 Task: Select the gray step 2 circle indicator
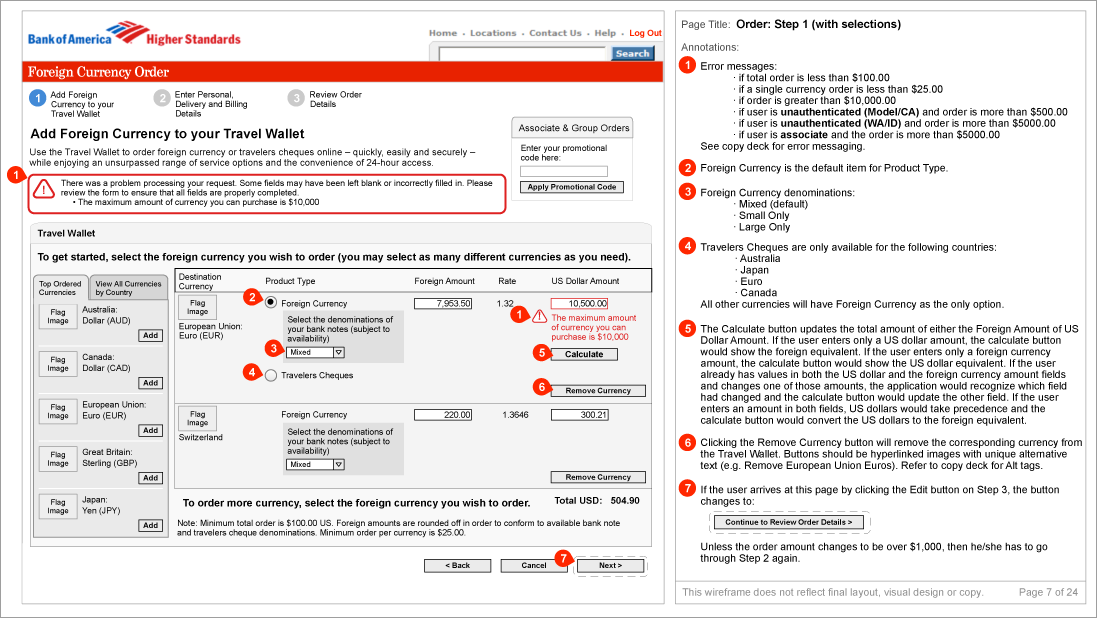(x=162, y=98)
